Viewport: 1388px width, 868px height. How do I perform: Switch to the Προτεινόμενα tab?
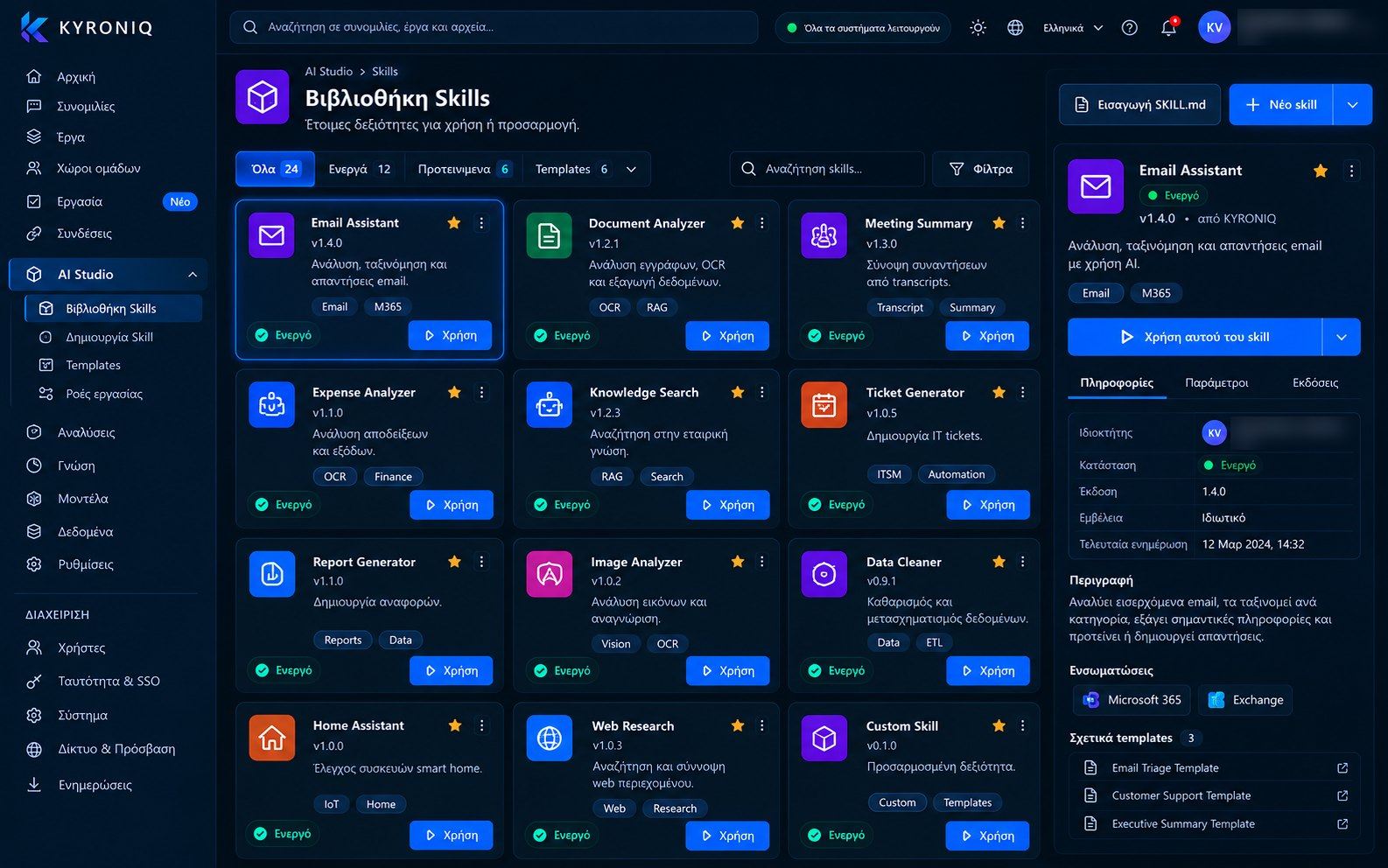point(465,170)
